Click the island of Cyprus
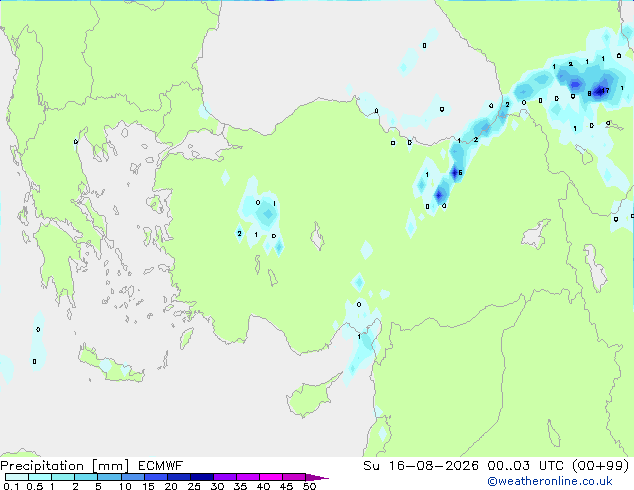The height and width of the screenshot is (490, 634). (313, 395)
